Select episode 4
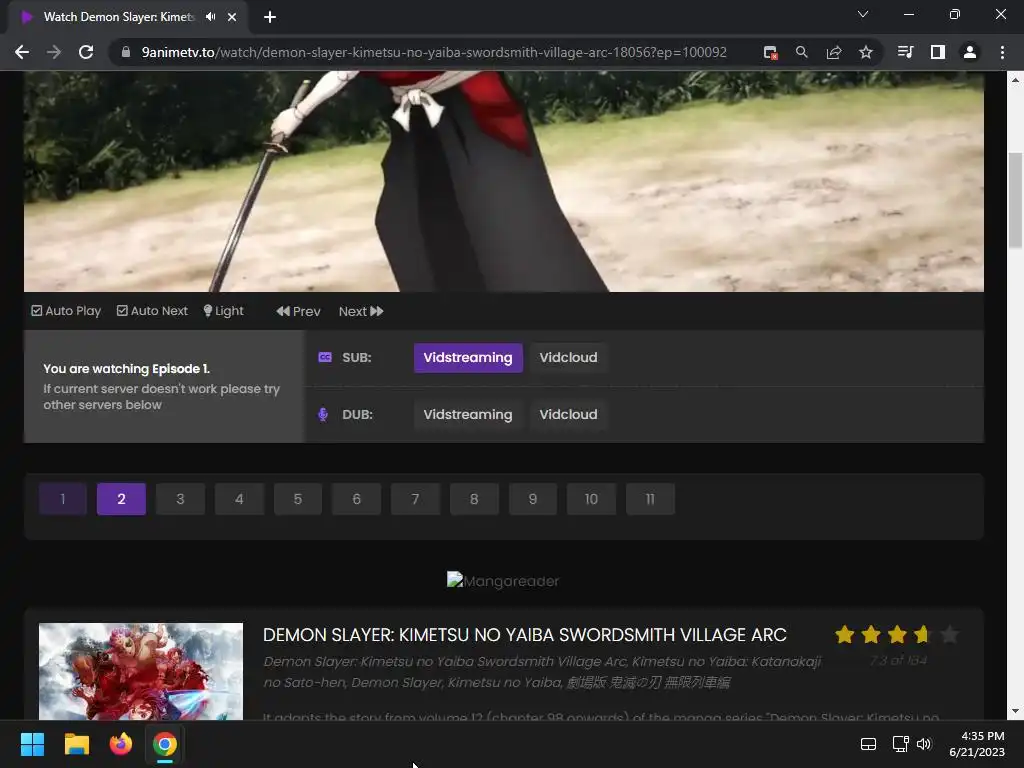 (239, 499)
